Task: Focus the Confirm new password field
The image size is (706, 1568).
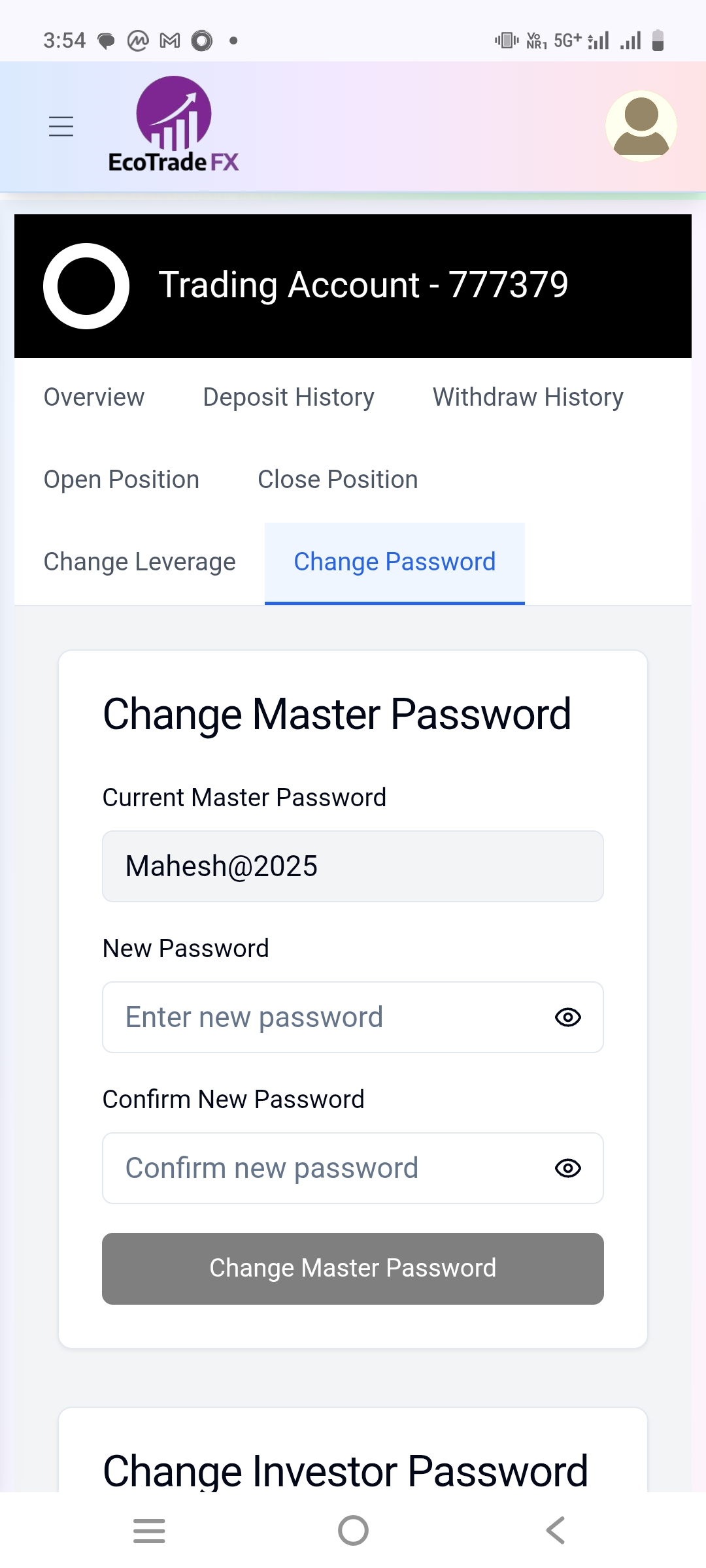Action: [327, 1168]
